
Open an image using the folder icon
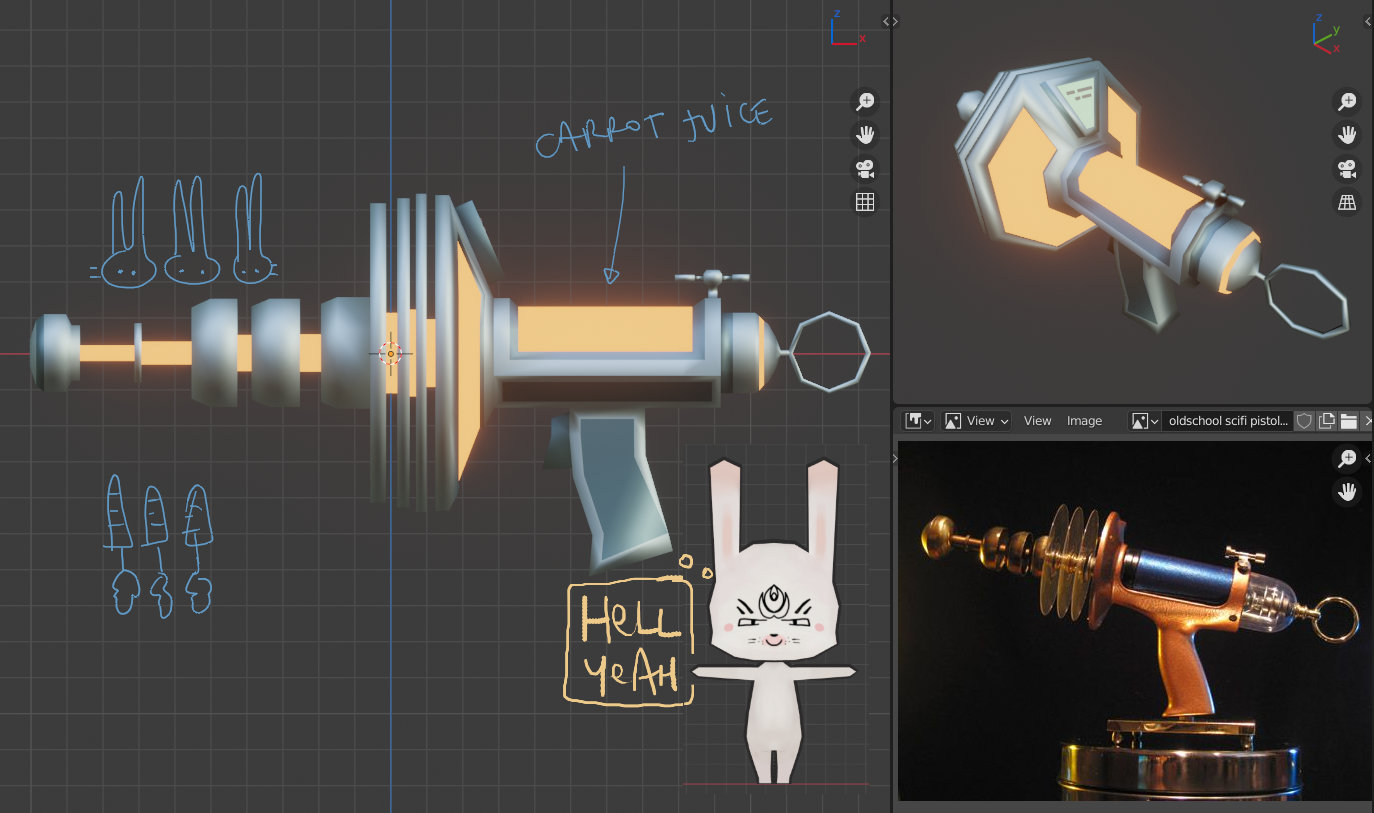click(x=1346, y=420)
